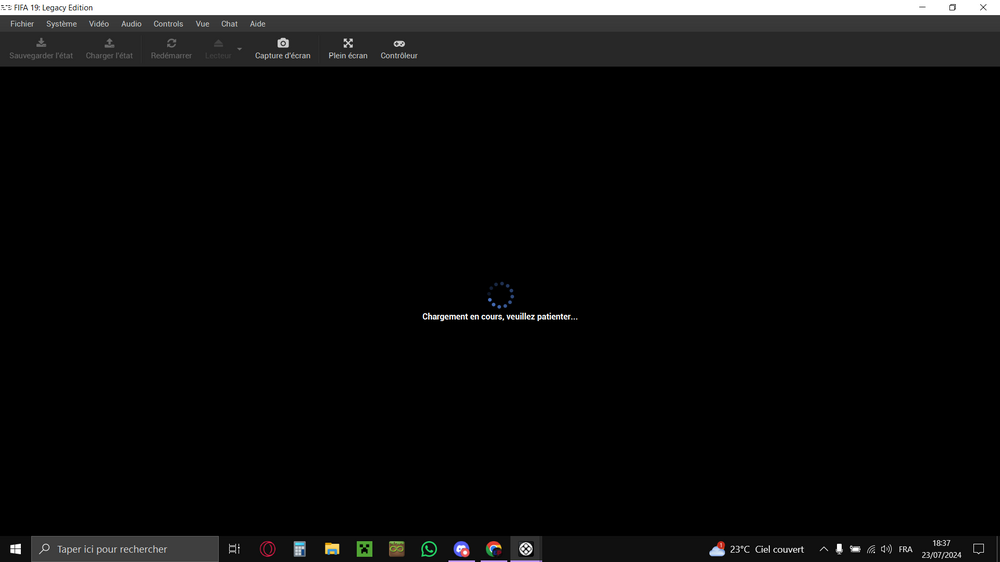Open the Audio menu
This screenshot has width=1000, height=562.
point(131,23)
